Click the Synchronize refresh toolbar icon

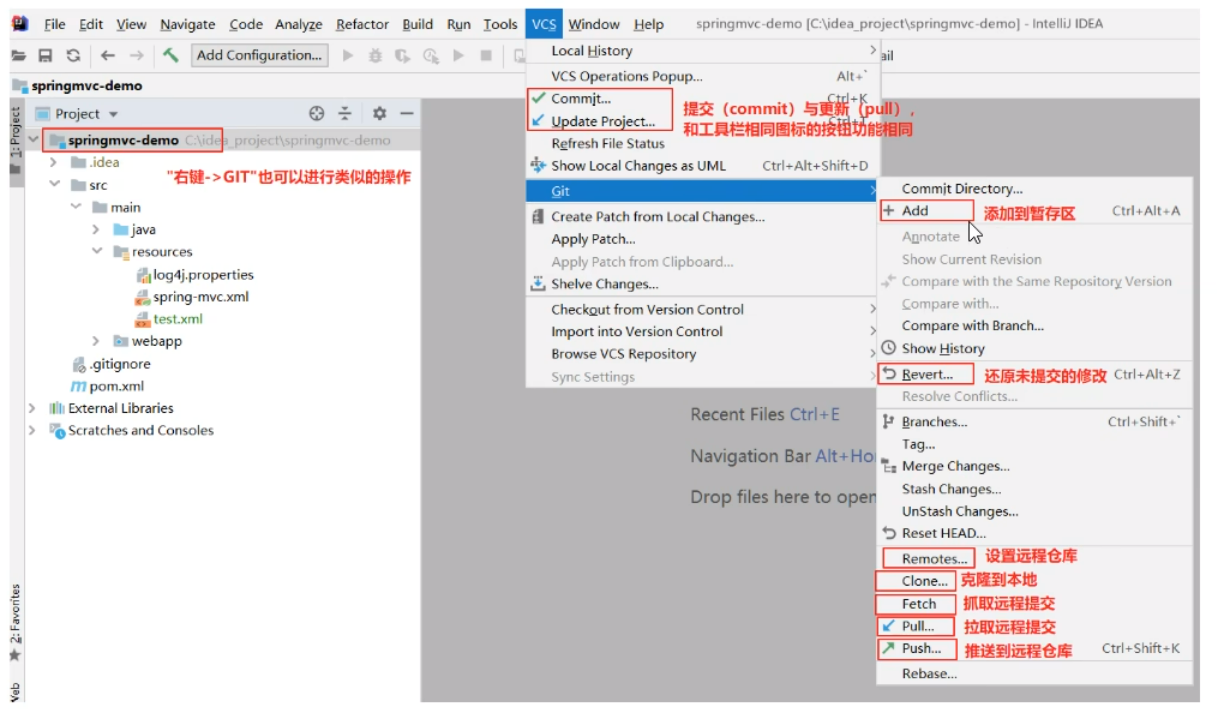tap(73, 56)
